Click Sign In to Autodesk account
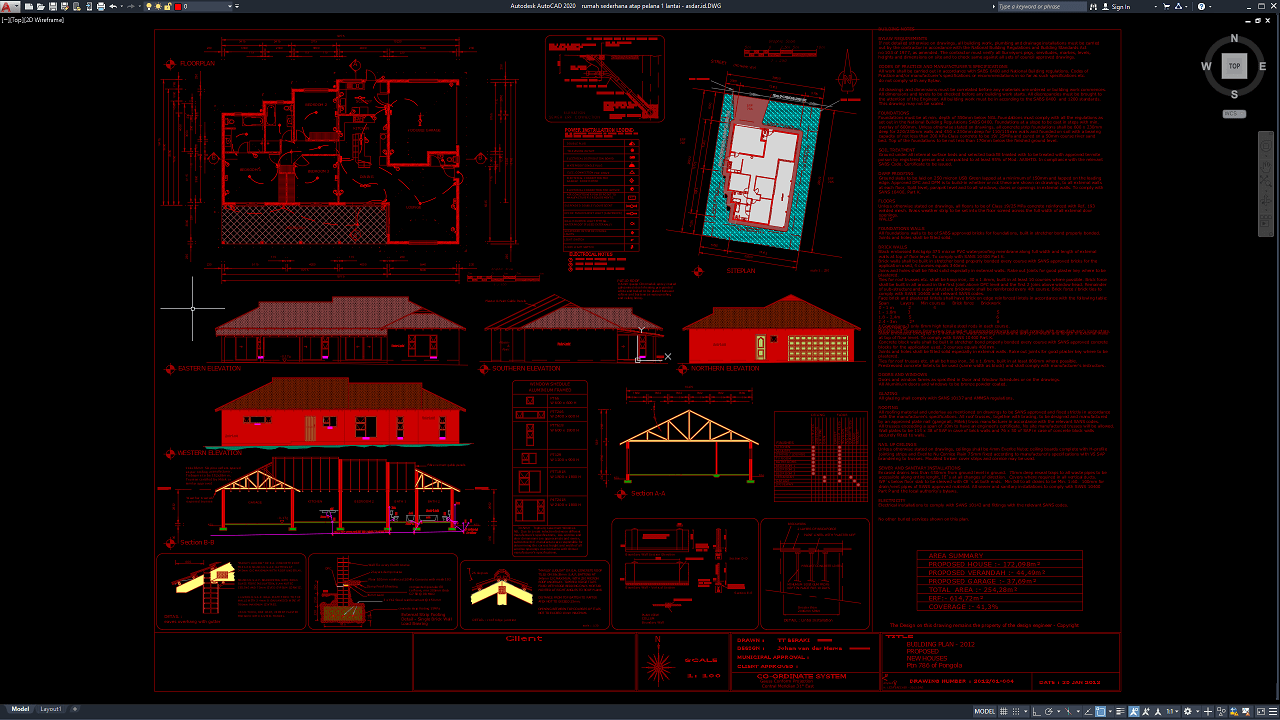 [x=1121, y=7]
